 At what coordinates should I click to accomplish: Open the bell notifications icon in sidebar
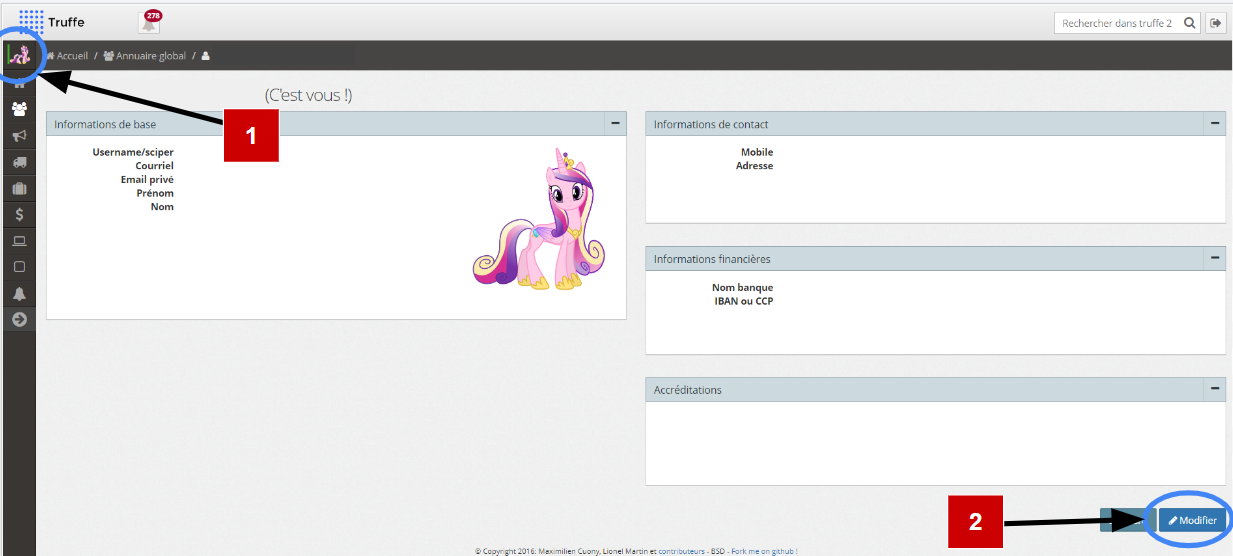(x=19, y=293)
